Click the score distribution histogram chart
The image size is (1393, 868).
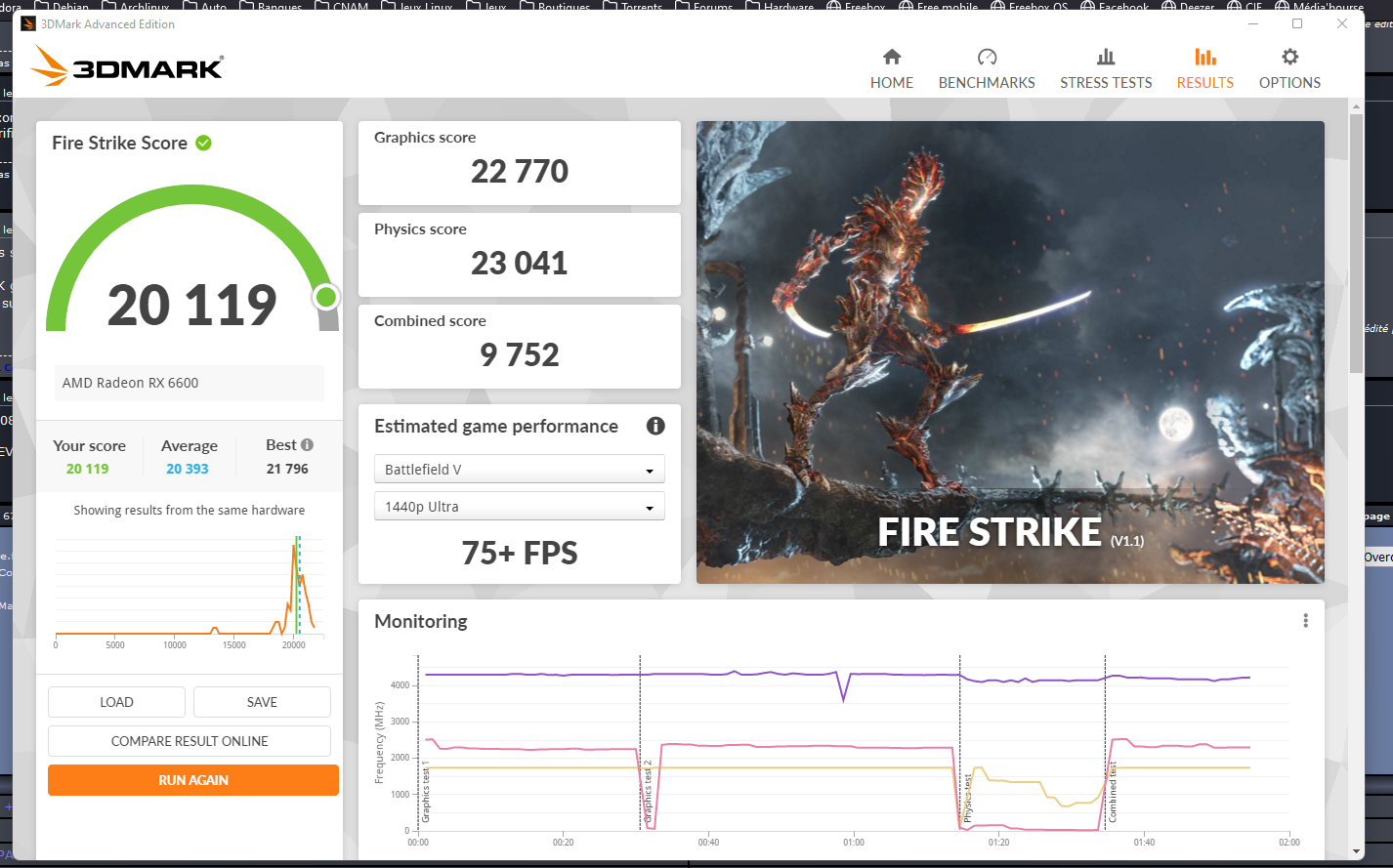click(x=189, y=591)
